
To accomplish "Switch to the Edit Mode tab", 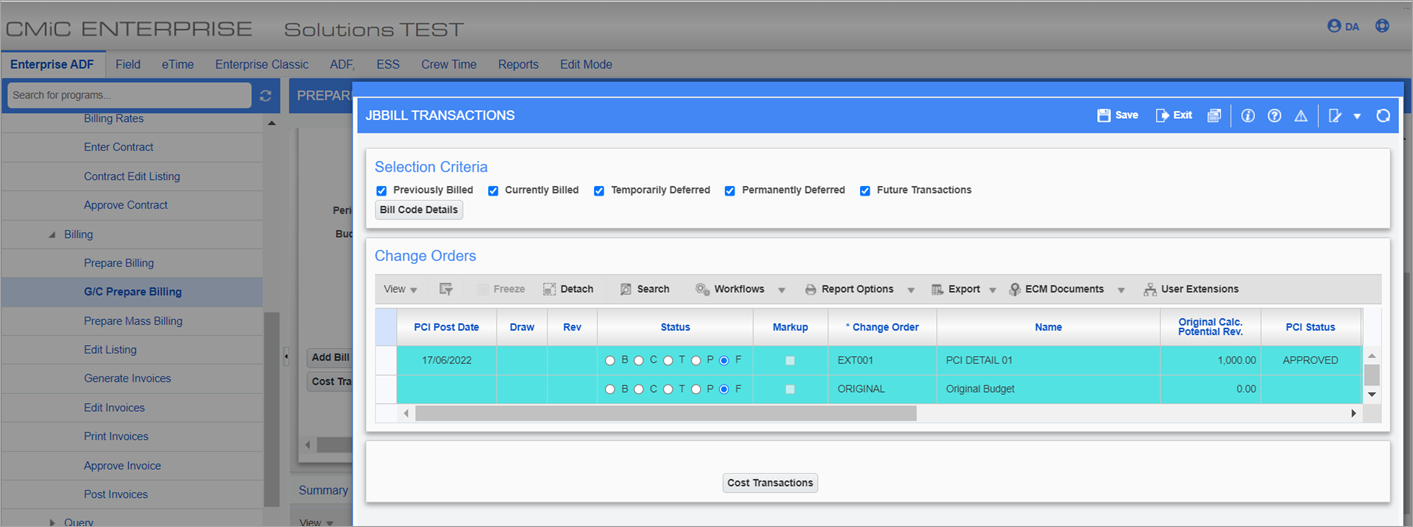I will click(586, 64).
